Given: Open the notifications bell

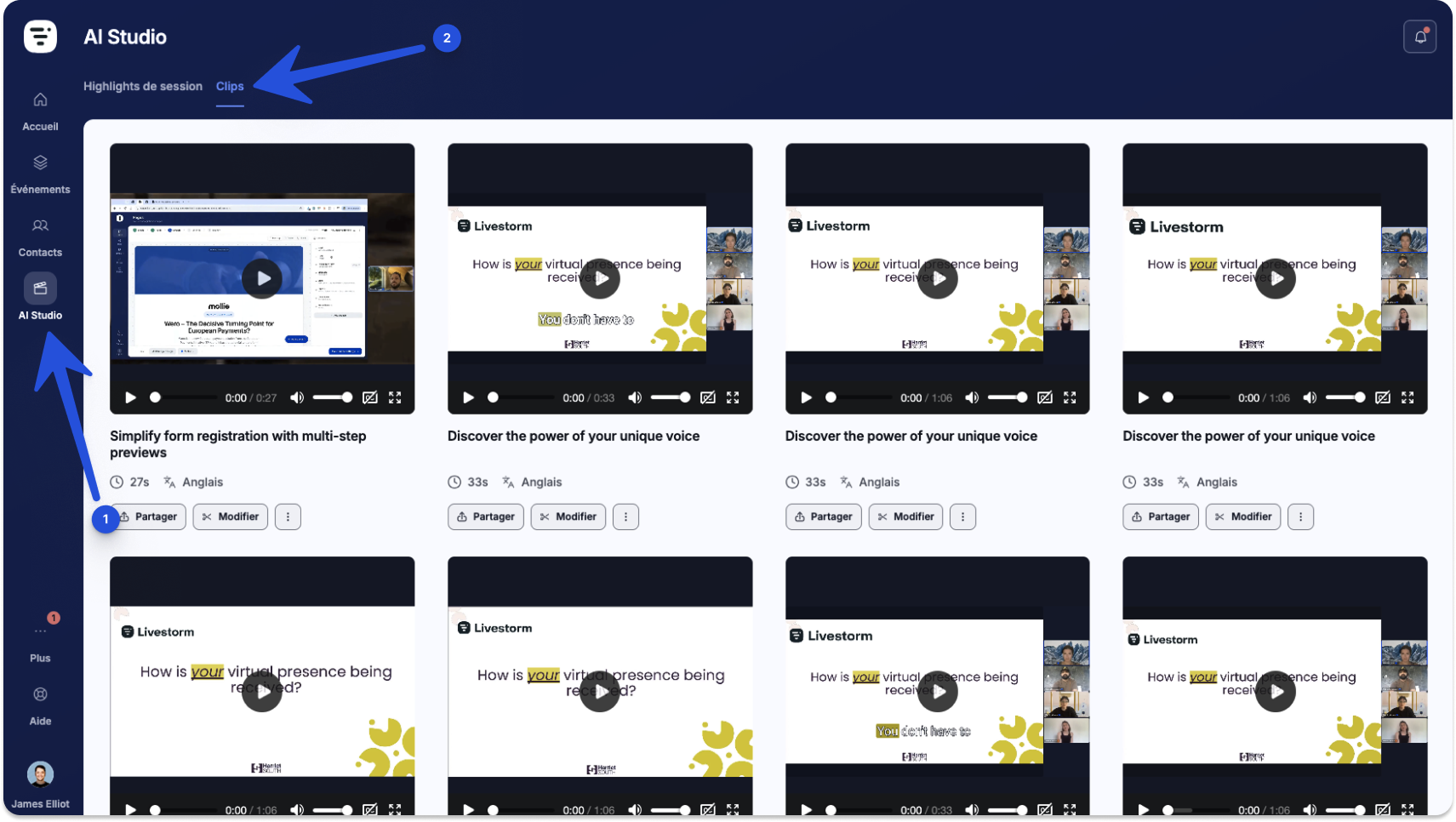Looking at the screenshot, I should click(x=1419, y=37).
